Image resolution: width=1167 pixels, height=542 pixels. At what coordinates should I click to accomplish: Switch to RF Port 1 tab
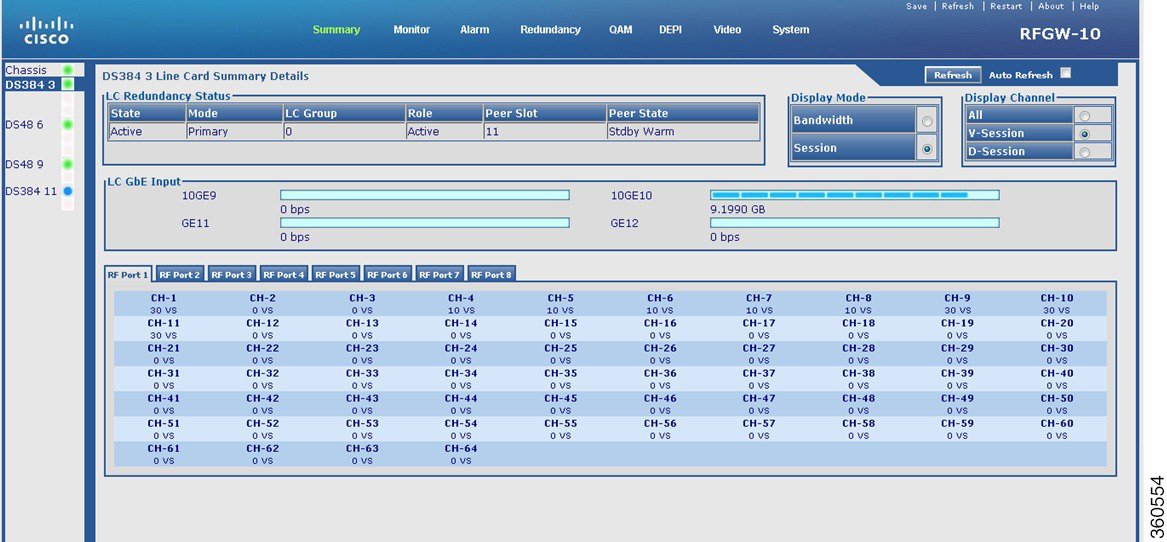pos(129,275)
